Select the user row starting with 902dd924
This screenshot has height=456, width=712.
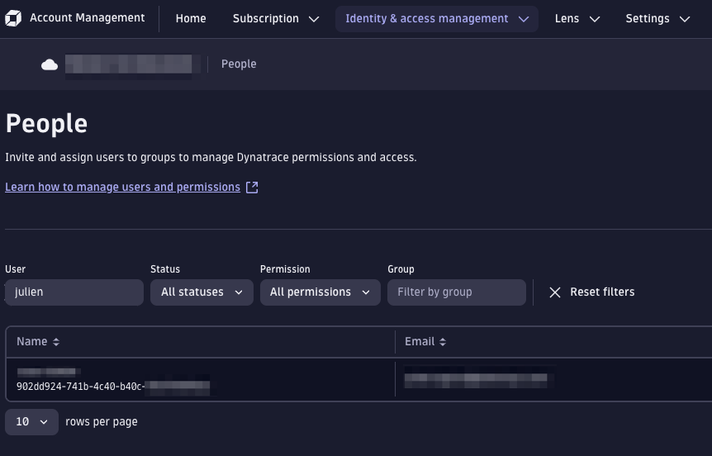click(200, 379)
